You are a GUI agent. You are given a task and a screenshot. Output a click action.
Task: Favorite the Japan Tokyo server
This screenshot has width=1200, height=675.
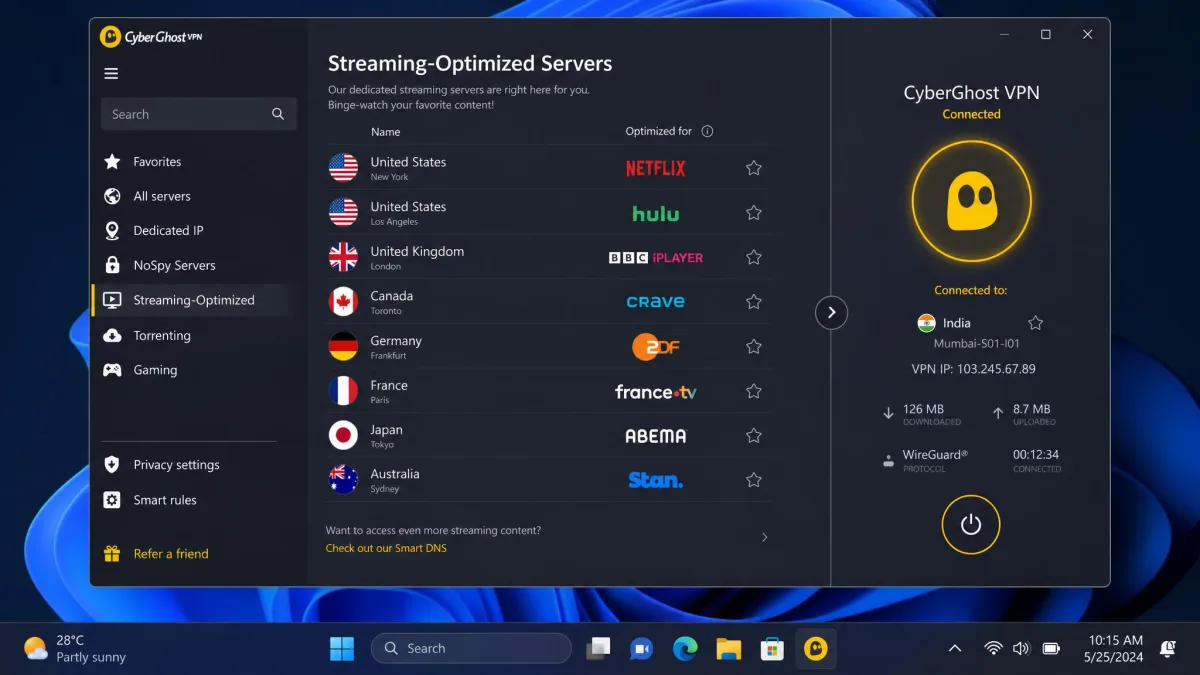(754, 436)
